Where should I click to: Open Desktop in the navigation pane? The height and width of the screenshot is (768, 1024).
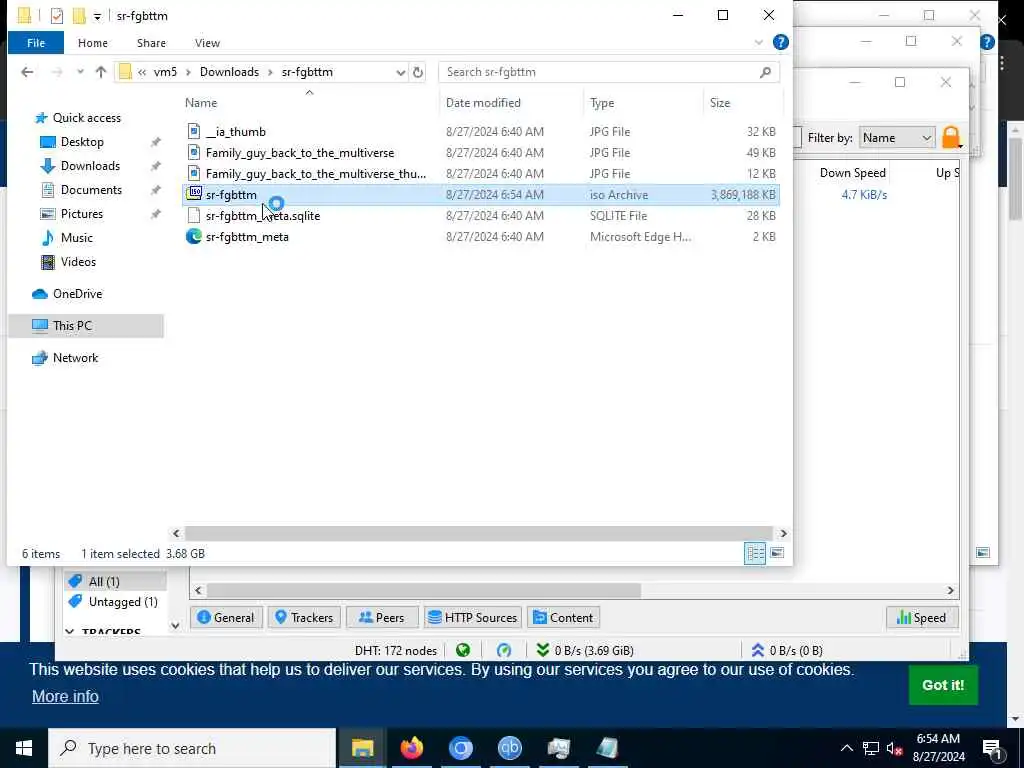[x=82, y=142]
